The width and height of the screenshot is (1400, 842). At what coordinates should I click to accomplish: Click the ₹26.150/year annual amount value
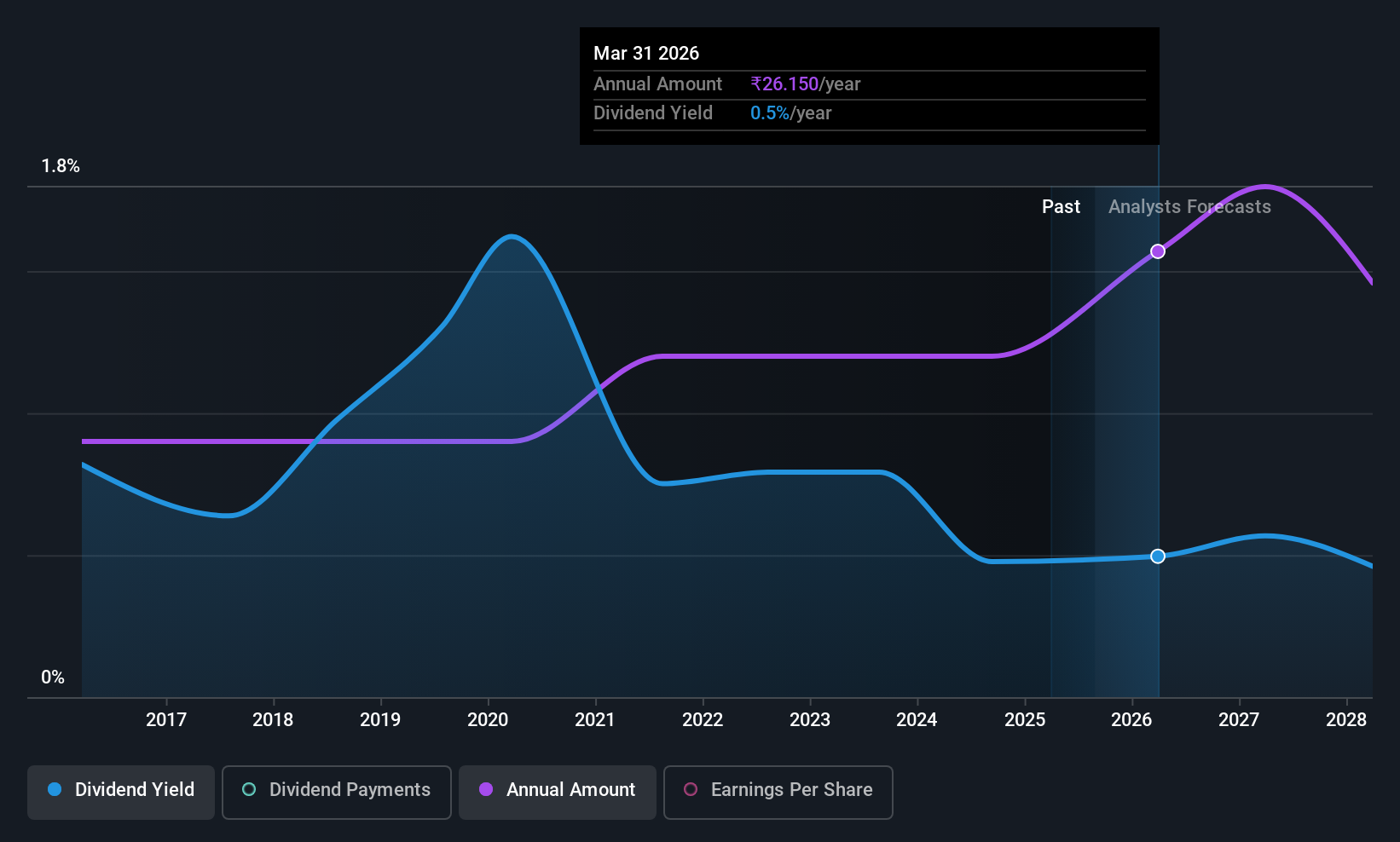(806, 84)
